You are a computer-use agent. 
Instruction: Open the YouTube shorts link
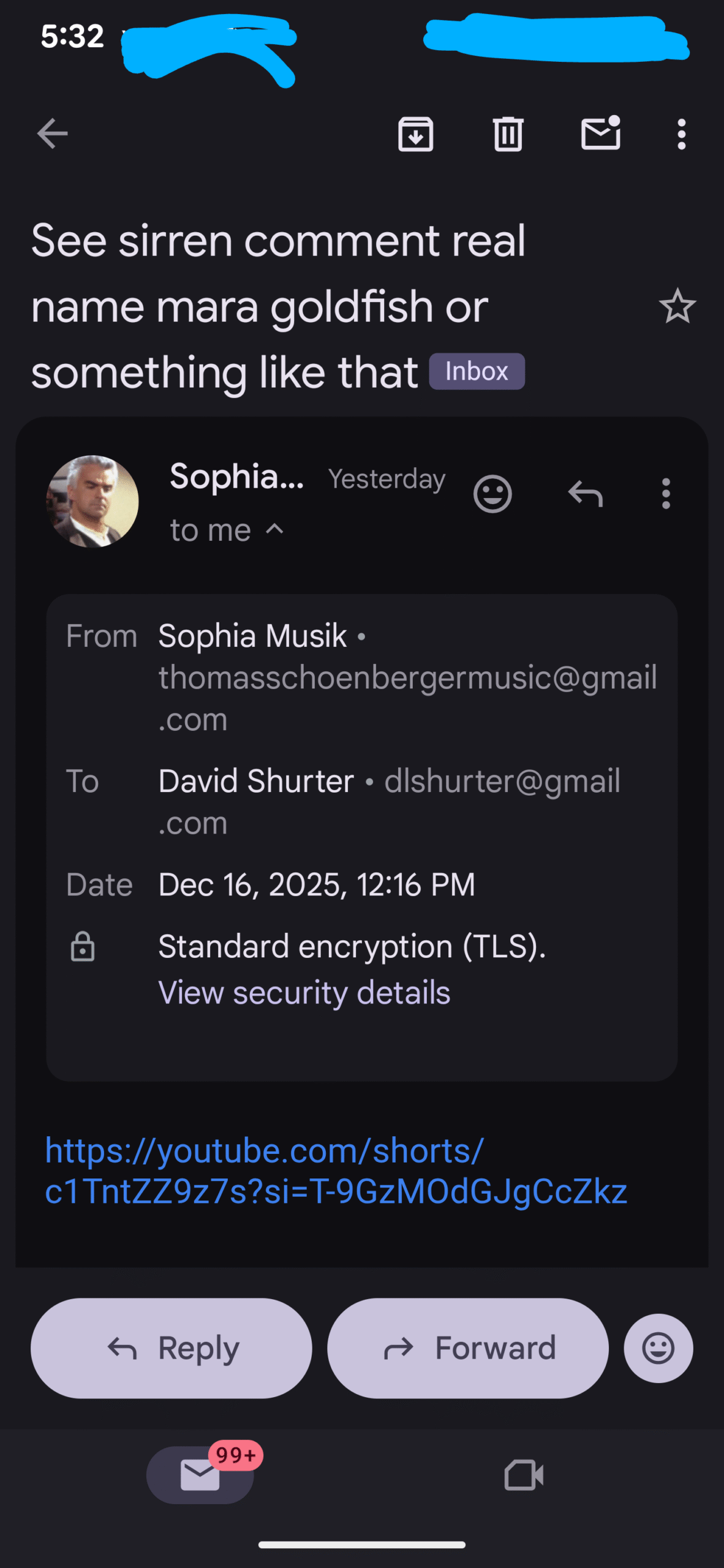[336, 1170]
